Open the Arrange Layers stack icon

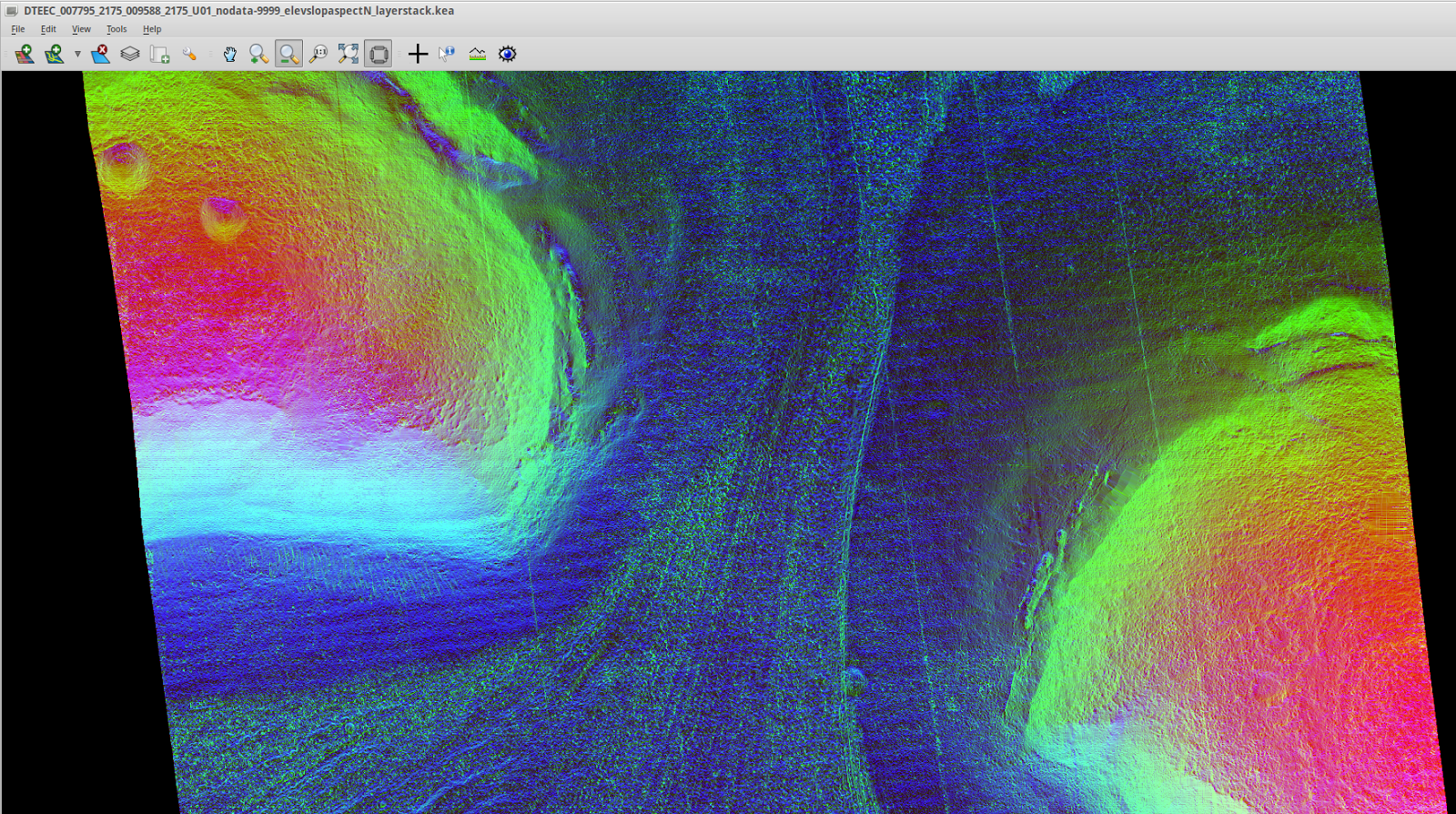click(130, 55)
